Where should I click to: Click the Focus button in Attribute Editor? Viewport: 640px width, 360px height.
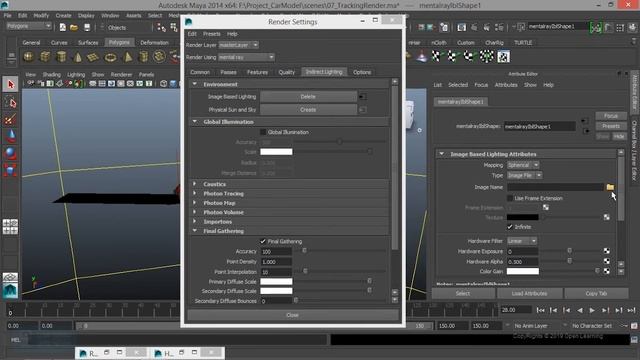point(611,116)
